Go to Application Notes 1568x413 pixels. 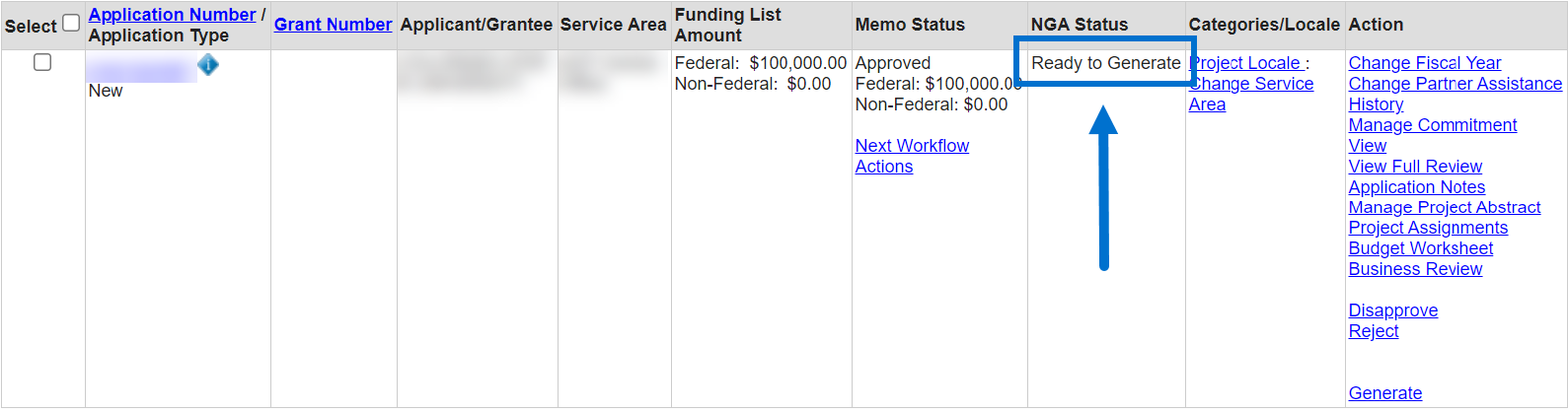(1416, 187)
